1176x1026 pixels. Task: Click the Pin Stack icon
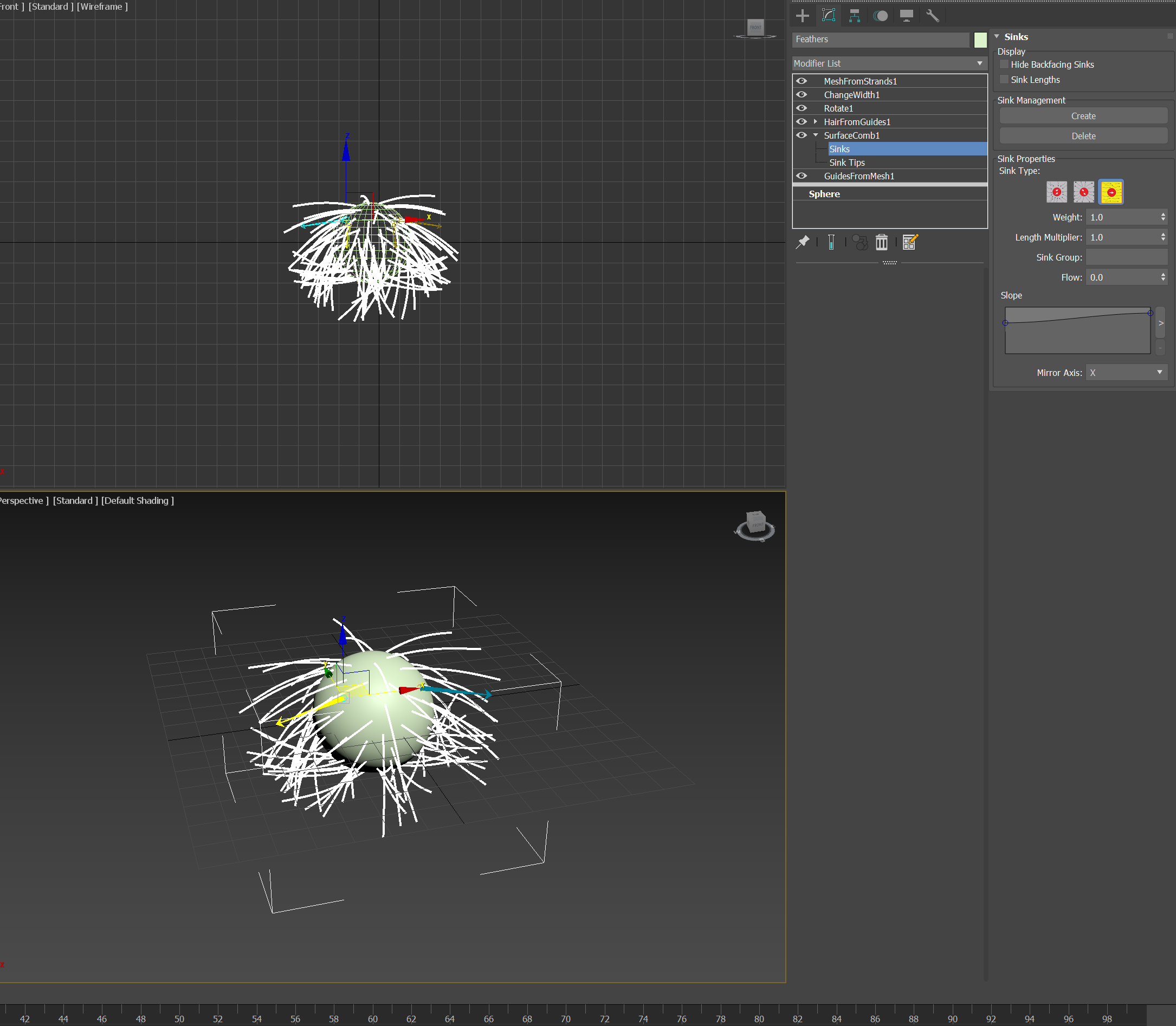click(803, 242)
